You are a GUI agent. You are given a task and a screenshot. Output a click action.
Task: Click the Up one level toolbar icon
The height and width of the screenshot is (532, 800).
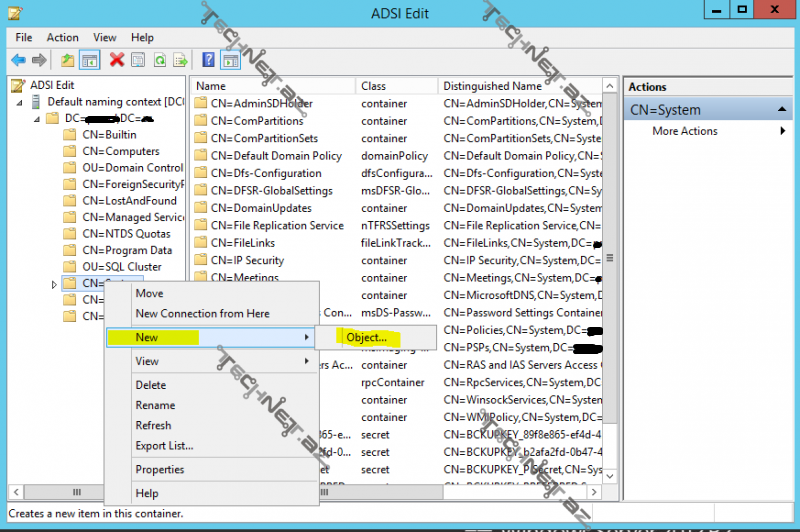67,60
